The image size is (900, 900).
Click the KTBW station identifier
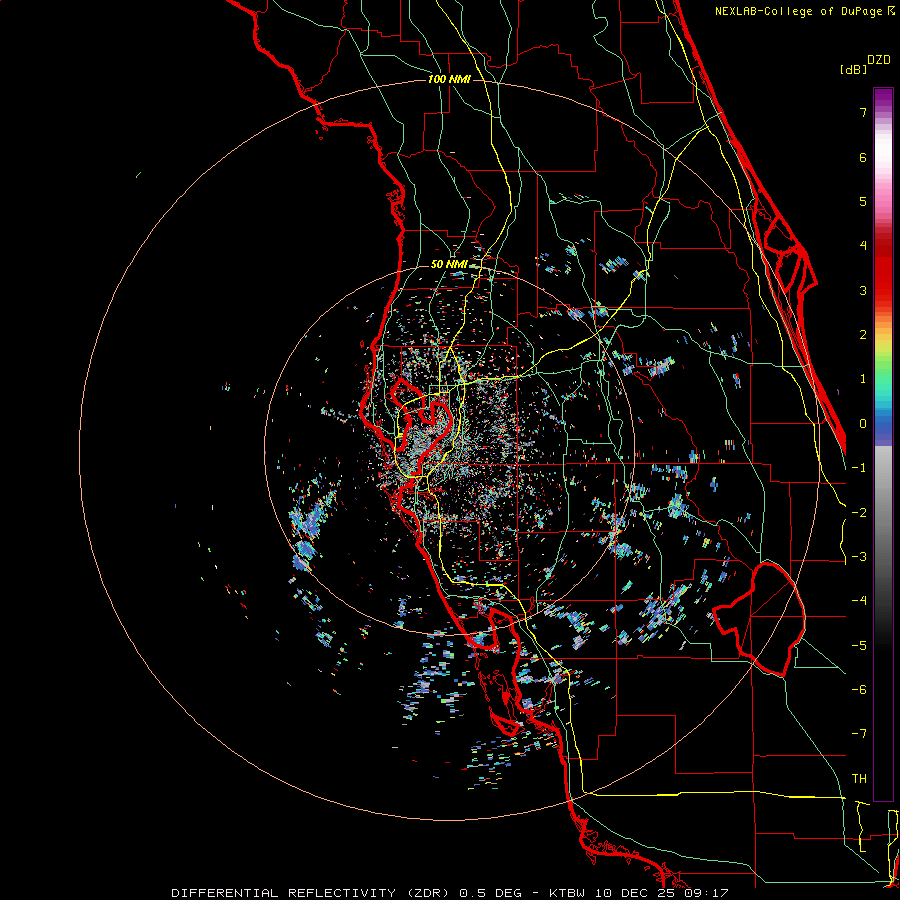click(567, 893)
